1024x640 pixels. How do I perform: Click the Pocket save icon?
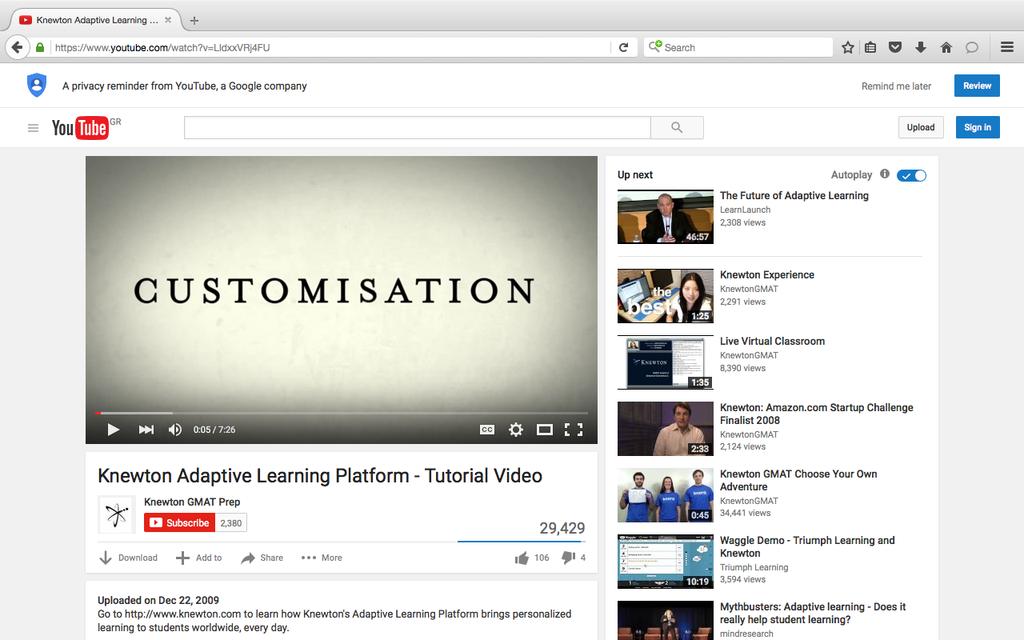[895, 47]
